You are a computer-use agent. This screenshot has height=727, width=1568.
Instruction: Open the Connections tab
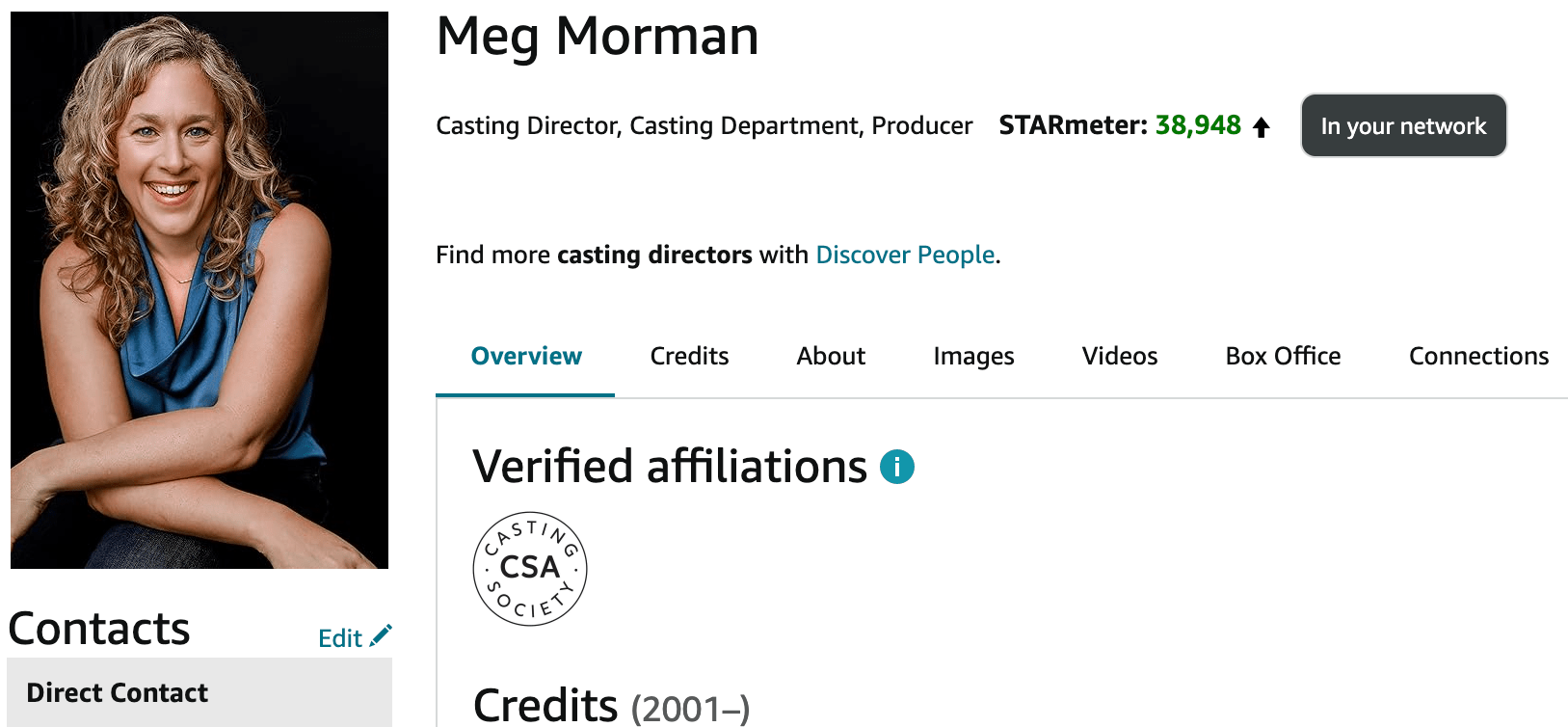pyautogui.click(x=1478, y=356)
